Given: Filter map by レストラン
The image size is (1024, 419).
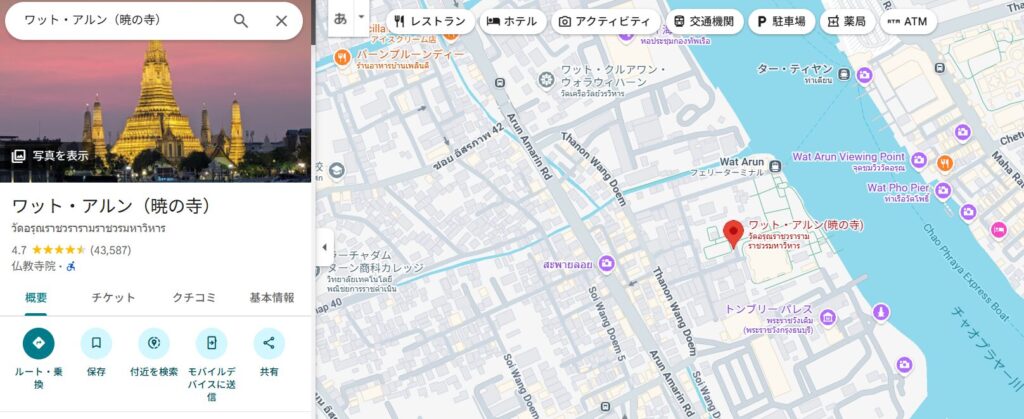Looking at the screenshot, I should 429,21.
